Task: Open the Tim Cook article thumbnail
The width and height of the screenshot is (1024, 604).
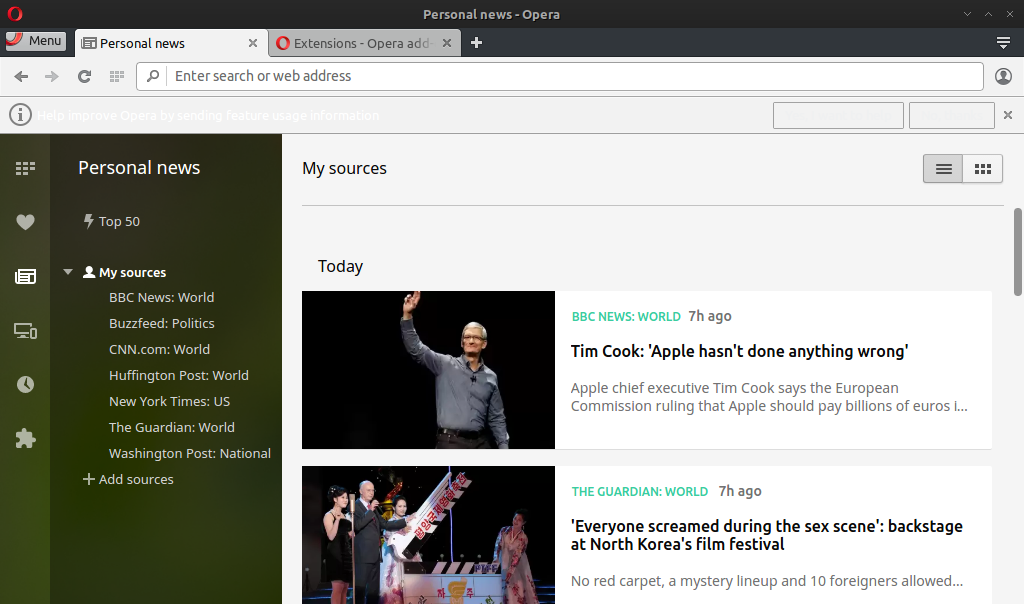Action: coord(428,370)
